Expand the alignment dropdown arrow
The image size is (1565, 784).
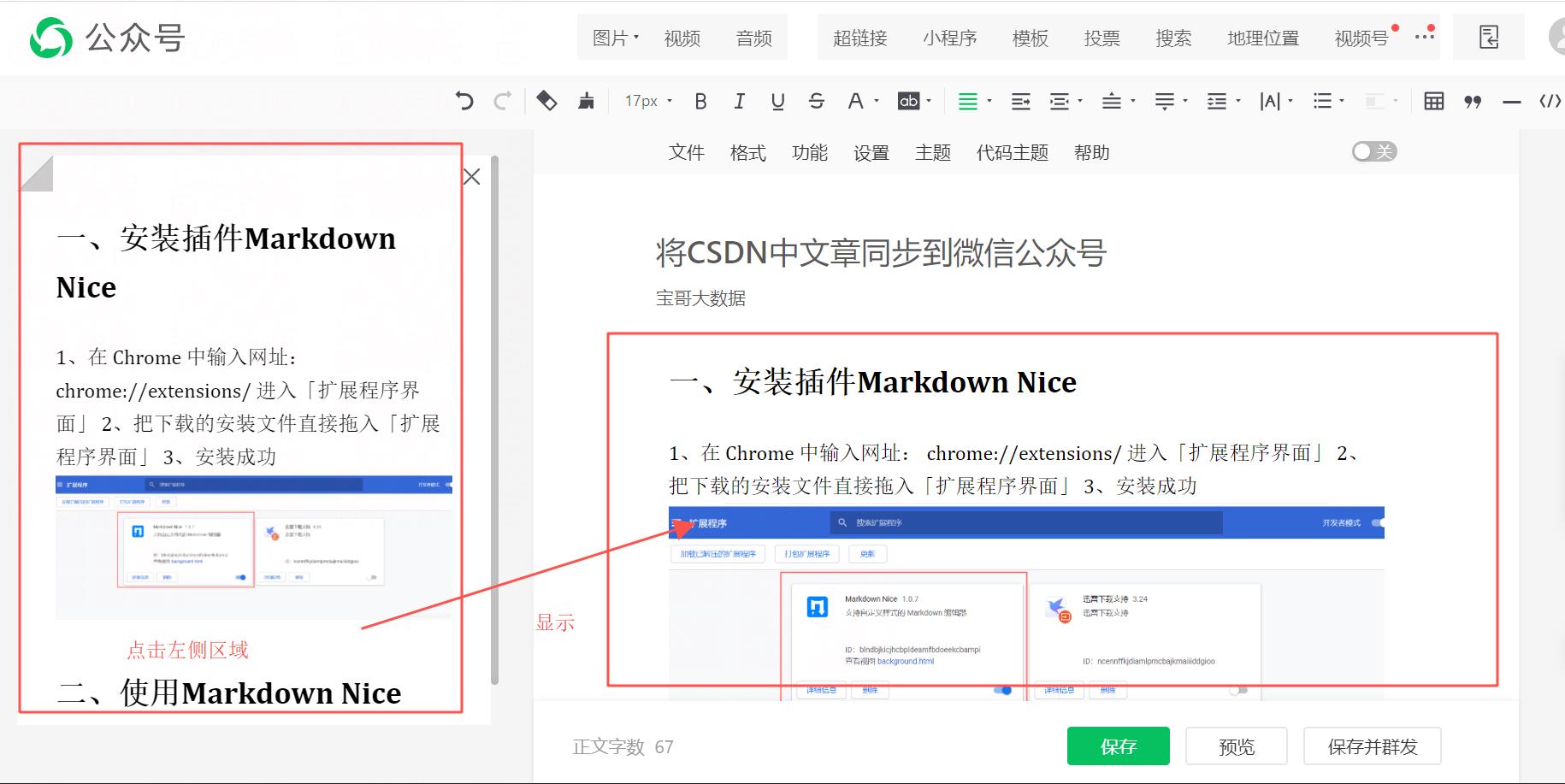tap(989, 101)
